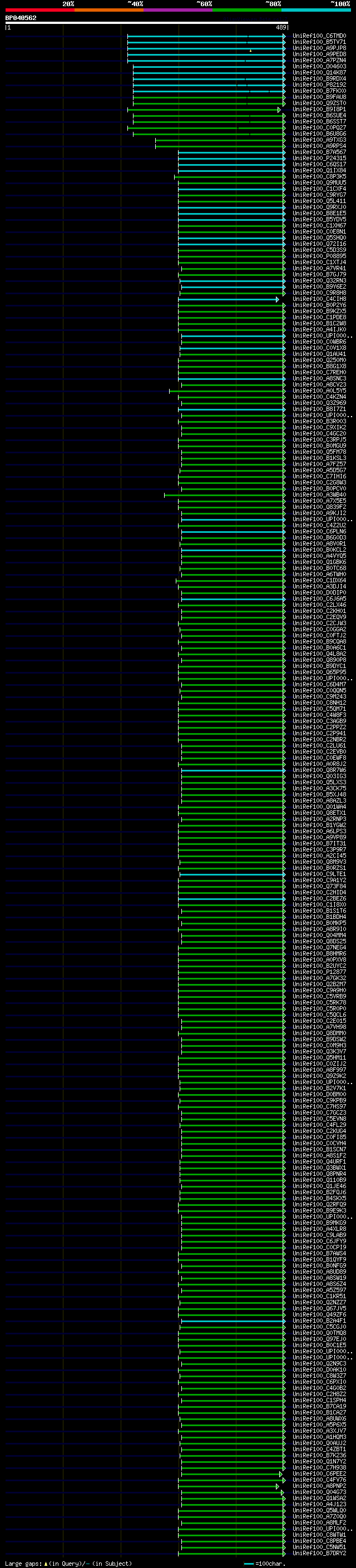Select the BP040562 query label
Screen dimensions: 356x1568
click(21, 18)
